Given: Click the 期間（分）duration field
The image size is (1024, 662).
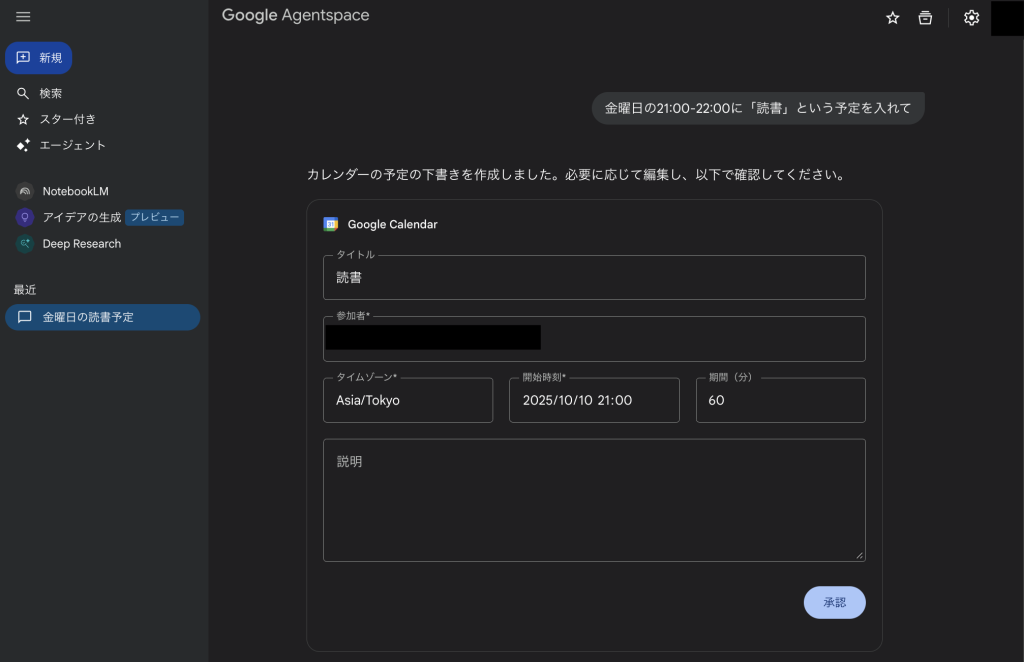Looking at the screenshot, I should point(780,400).
